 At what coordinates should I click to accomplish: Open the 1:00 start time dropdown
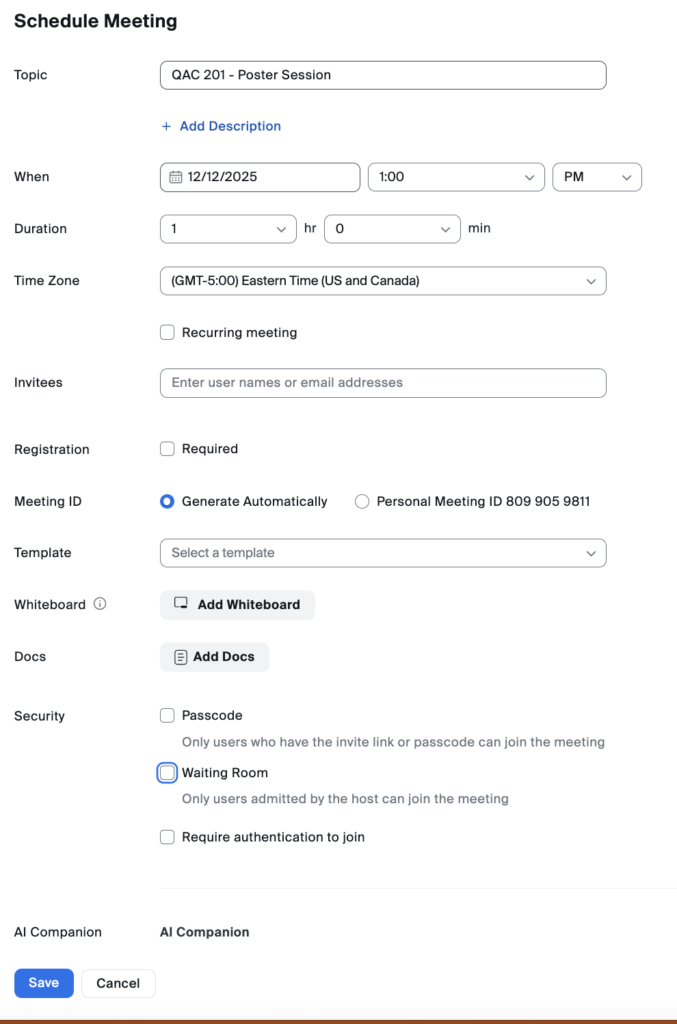(x=456, y=177)
